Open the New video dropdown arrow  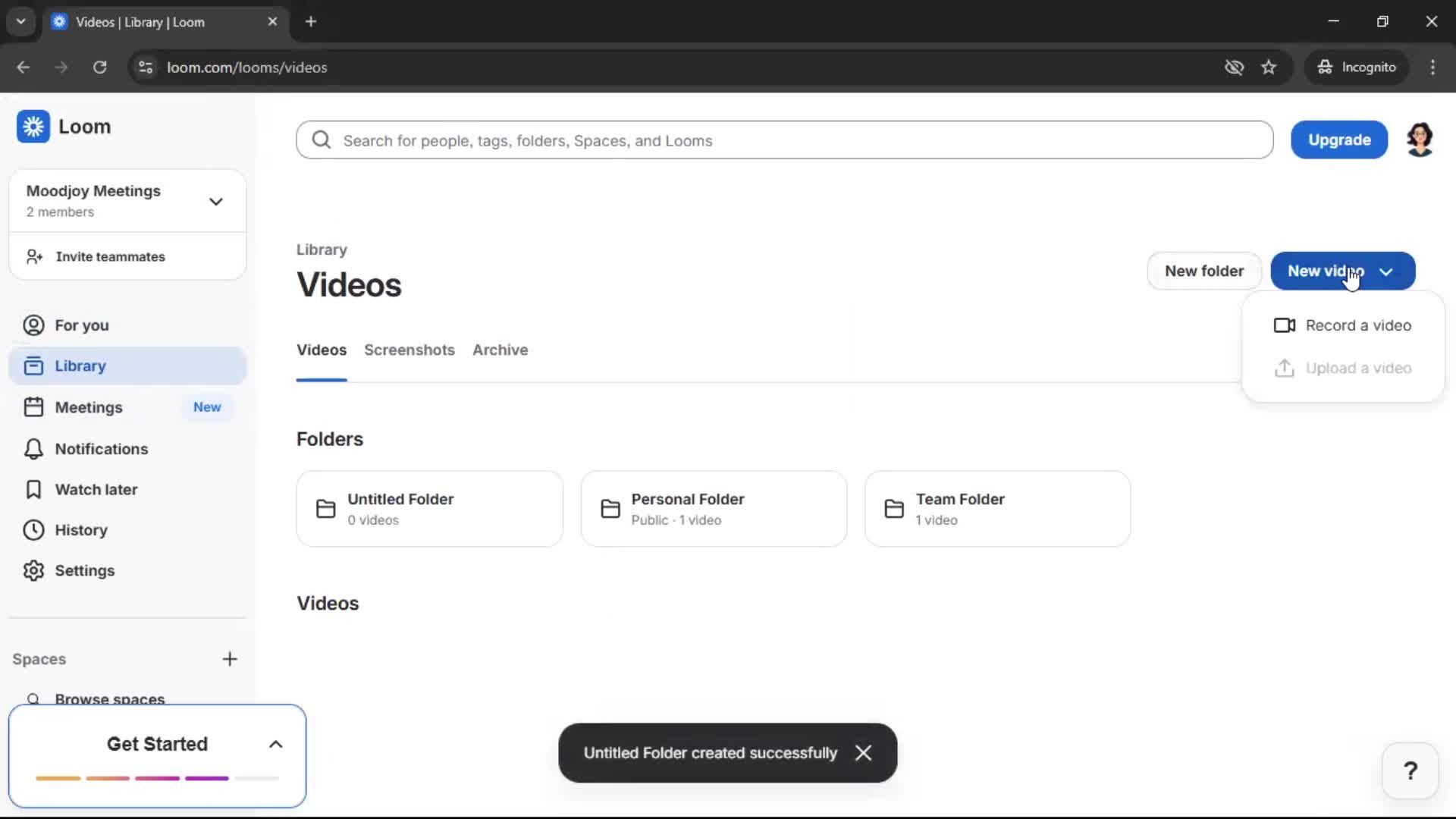(1387, 271)
